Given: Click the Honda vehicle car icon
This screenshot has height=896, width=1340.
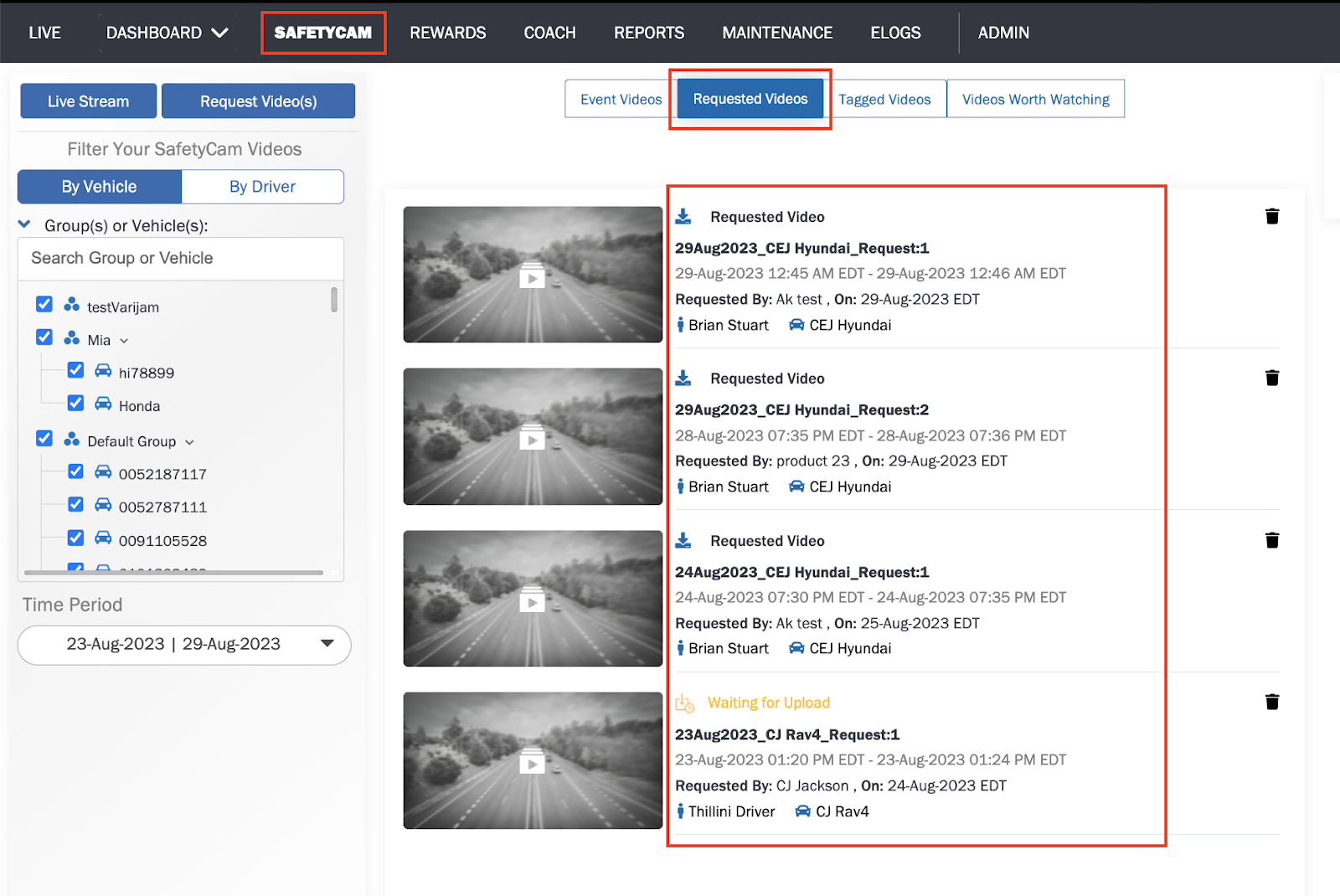Looking at the screenshot, I should click(103, 404).
